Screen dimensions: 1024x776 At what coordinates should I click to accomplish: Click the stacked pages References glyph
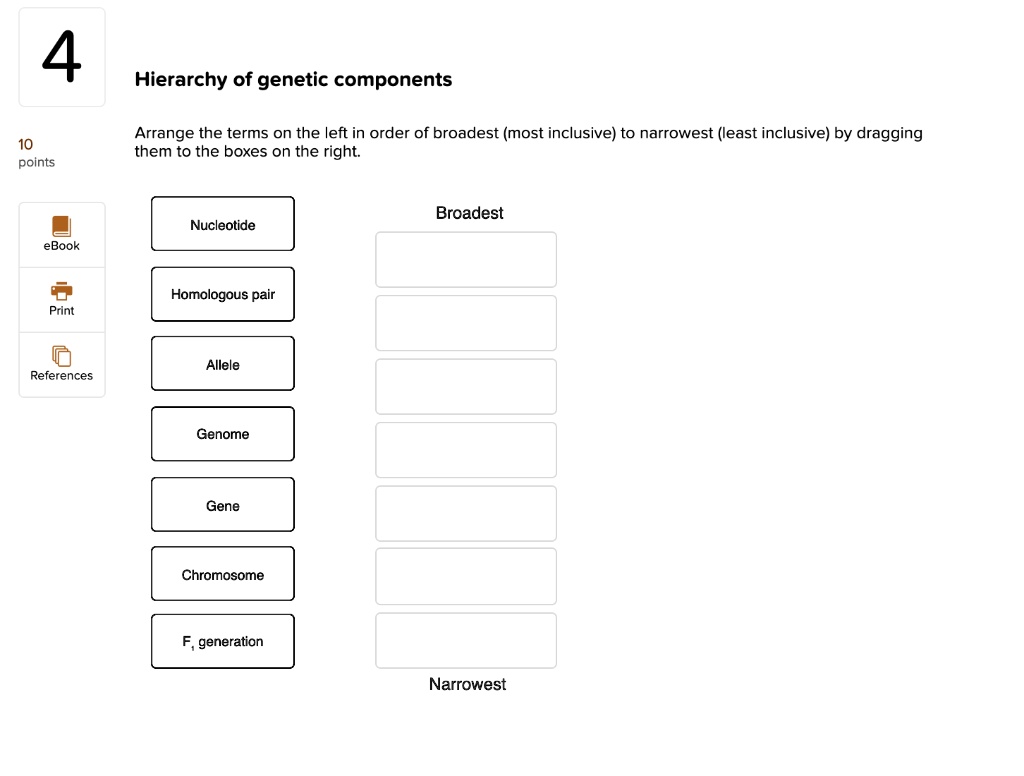point(61,356)
